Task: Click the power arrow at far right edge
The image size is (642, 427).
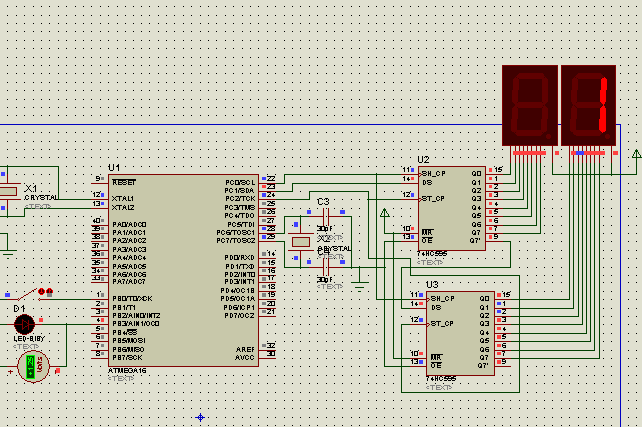Action: 636,154
